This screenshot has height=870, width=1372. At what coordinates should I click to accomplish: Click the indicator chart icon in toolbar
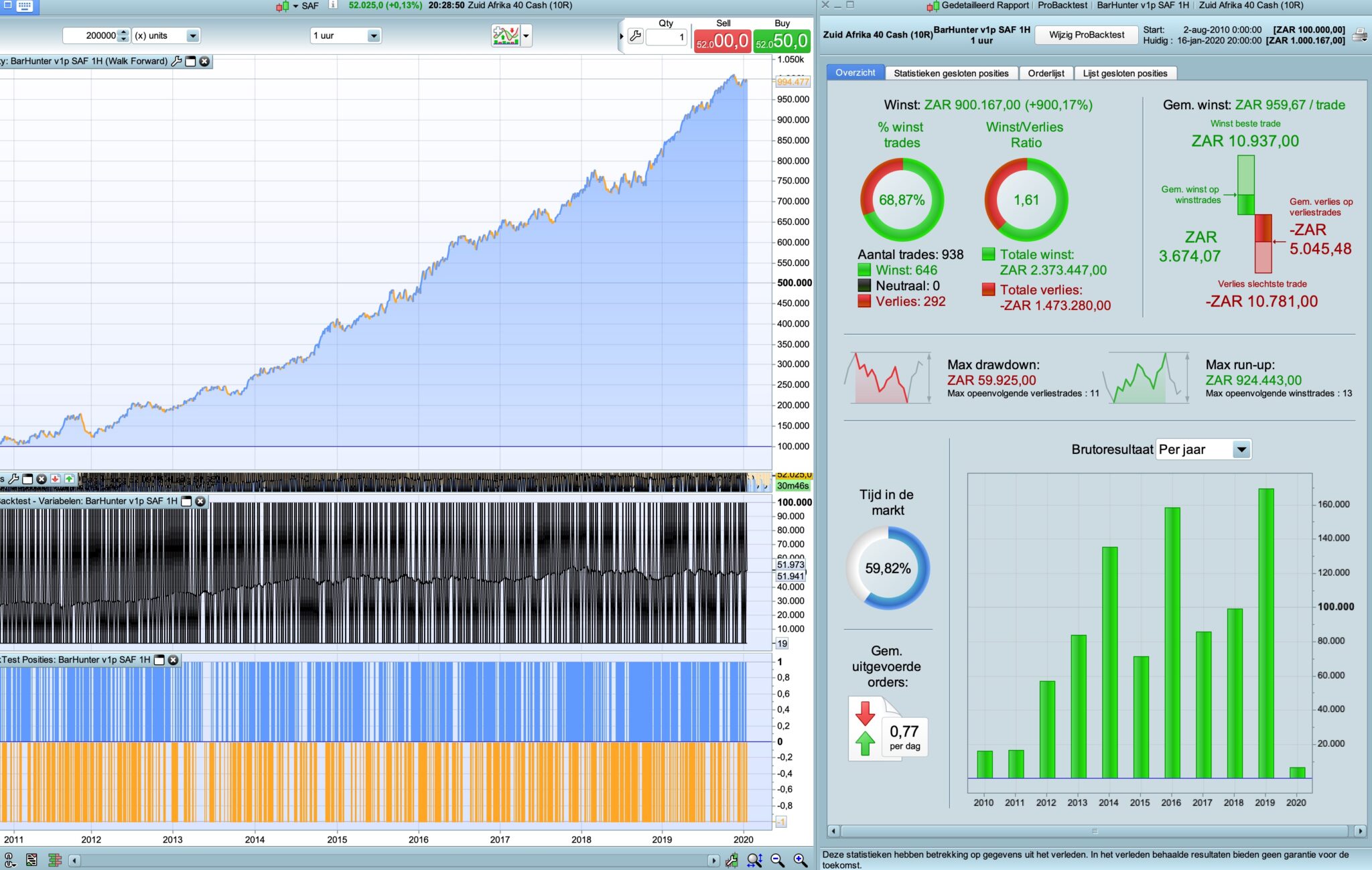[x=506, y=35]
